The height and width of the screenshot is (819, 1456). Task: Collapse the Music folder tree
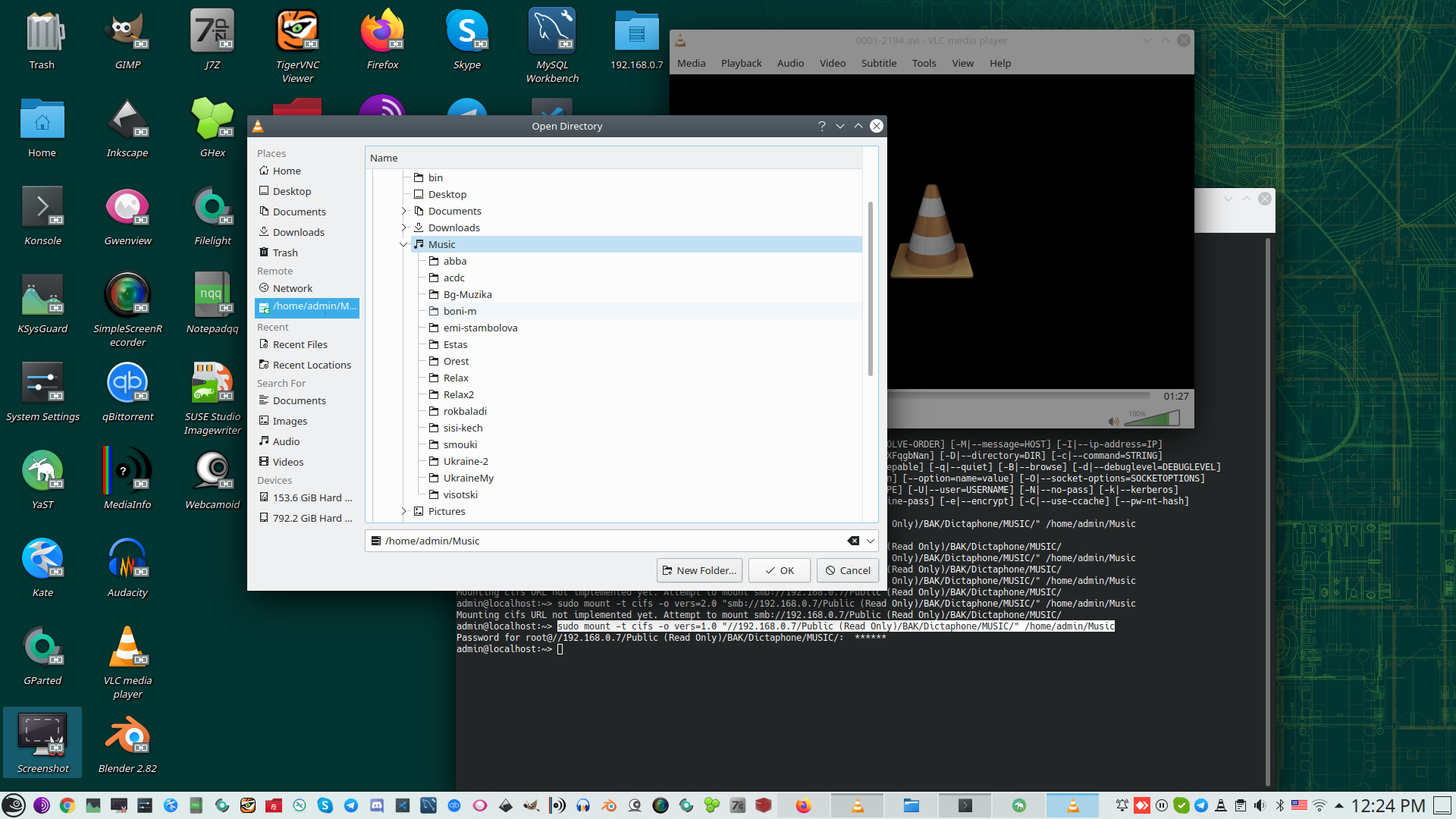(x=403, y=244)
